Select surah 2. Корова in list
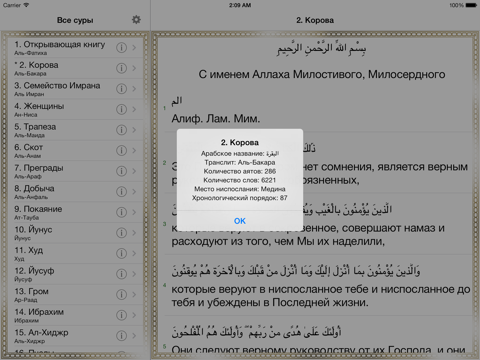 (x=75, y=68)
